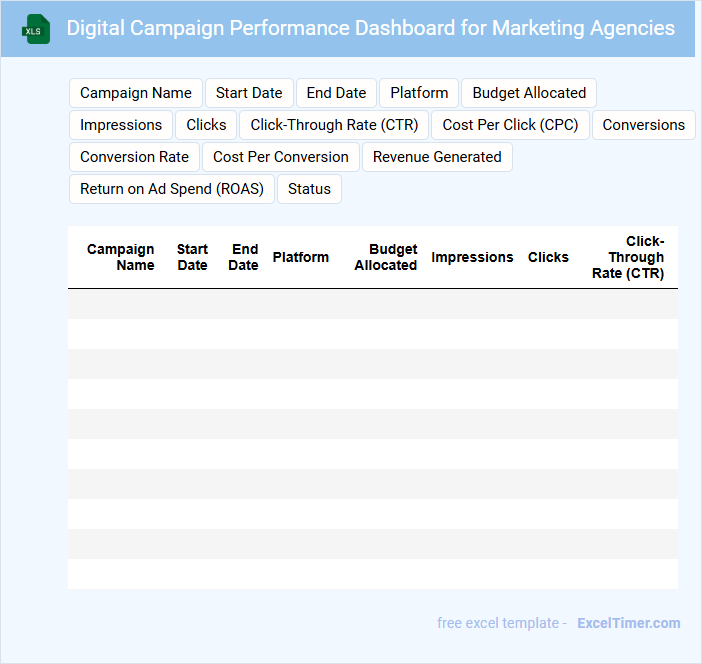Viewport: 702px width, 664px height.
Task: Click Return on Ad Spend (ROAS) tag
Action: pyautogui.click(x=171, y=189)
